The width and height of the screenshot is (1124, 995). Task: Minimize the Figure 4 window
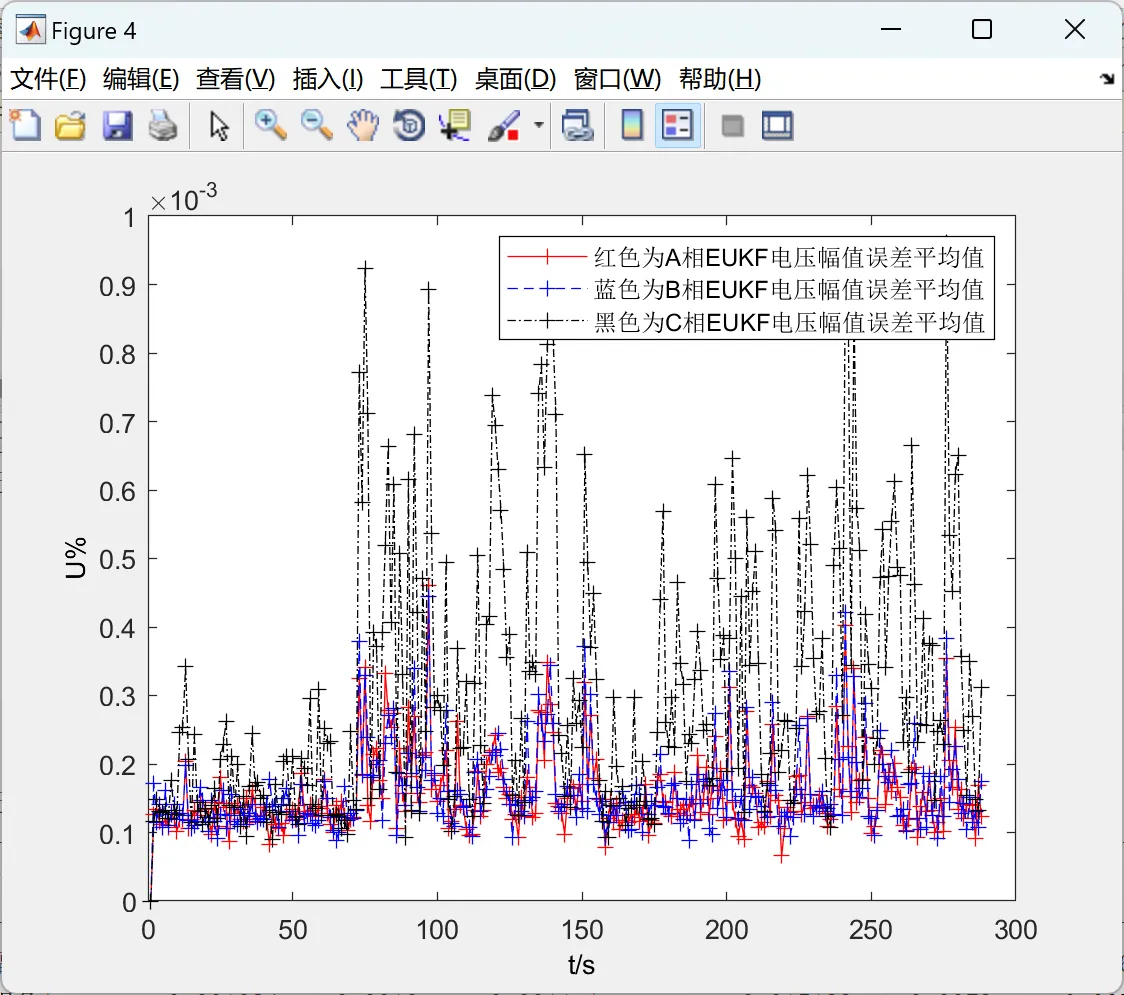[x=890, y=29]
